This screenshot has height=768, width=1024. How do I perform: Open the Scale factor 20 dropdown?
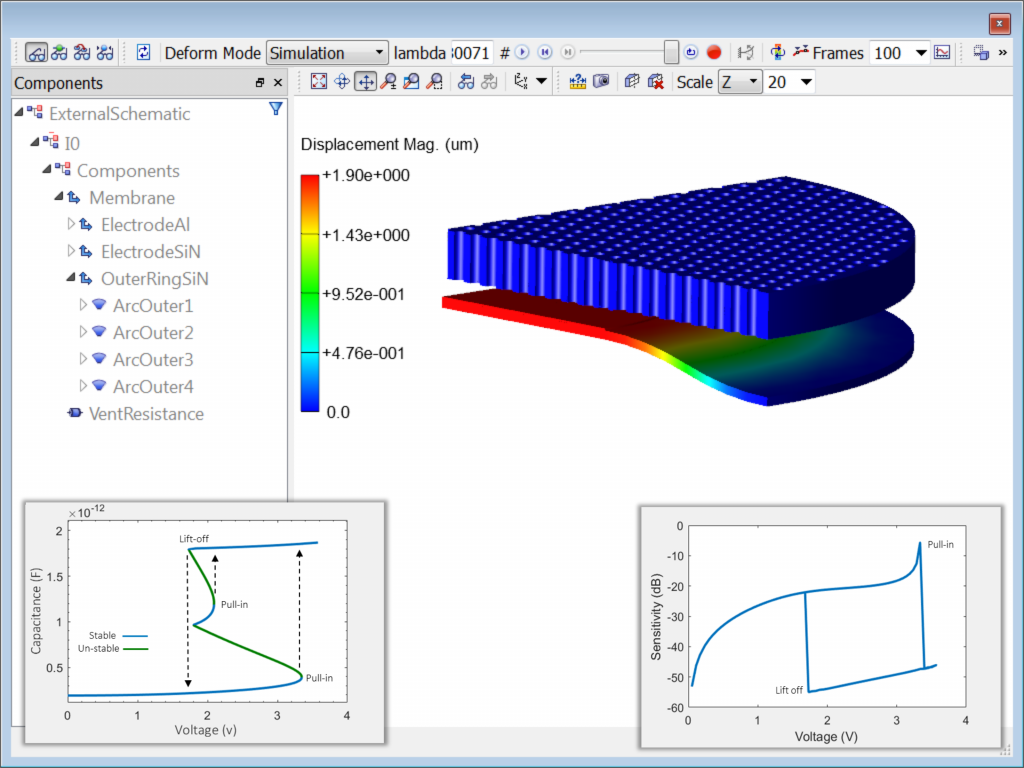click(x=807, y=82)
